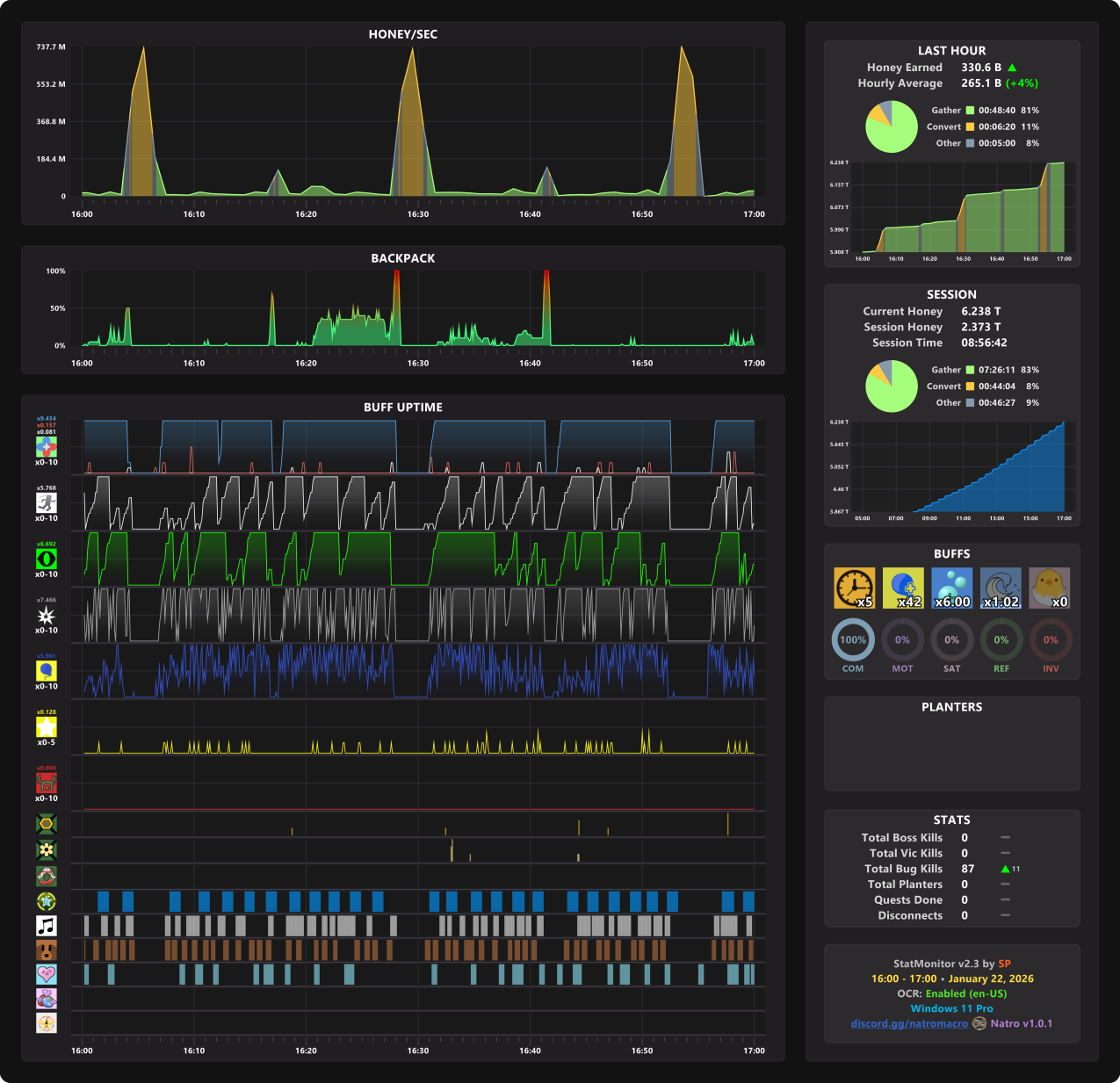Screen dimensions: 1120x1083
Task: Click the Honey Mark hexagon icon
Action: pyautogui.click(x=47, y=824)
